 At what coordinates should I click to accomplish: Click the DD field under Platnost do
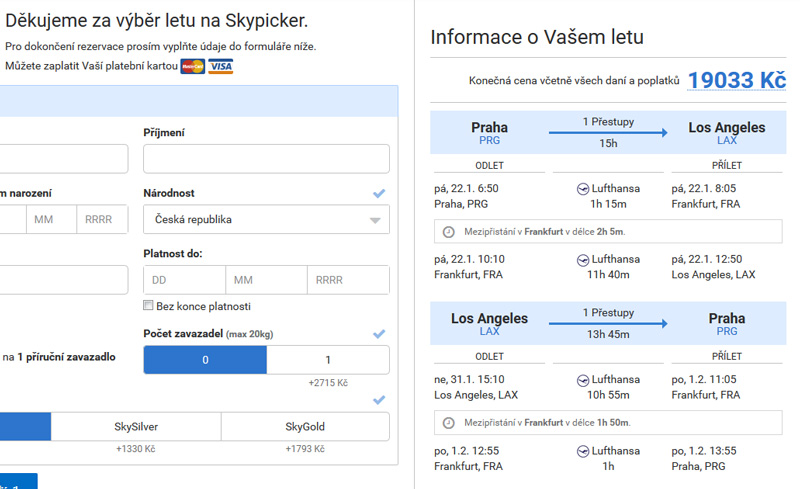(184, 280)
